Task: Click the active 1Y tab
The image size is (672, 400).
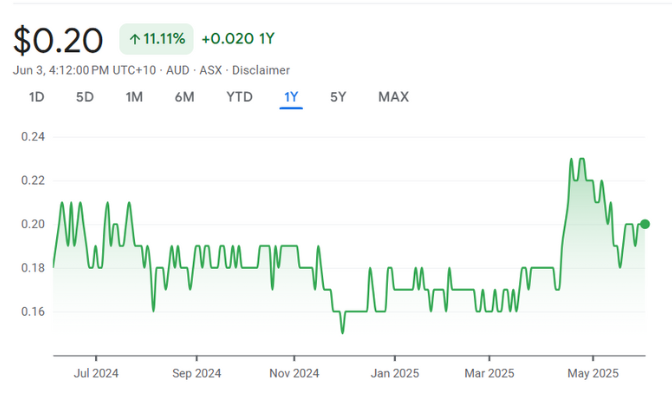Action: click(x=291, y=97)
